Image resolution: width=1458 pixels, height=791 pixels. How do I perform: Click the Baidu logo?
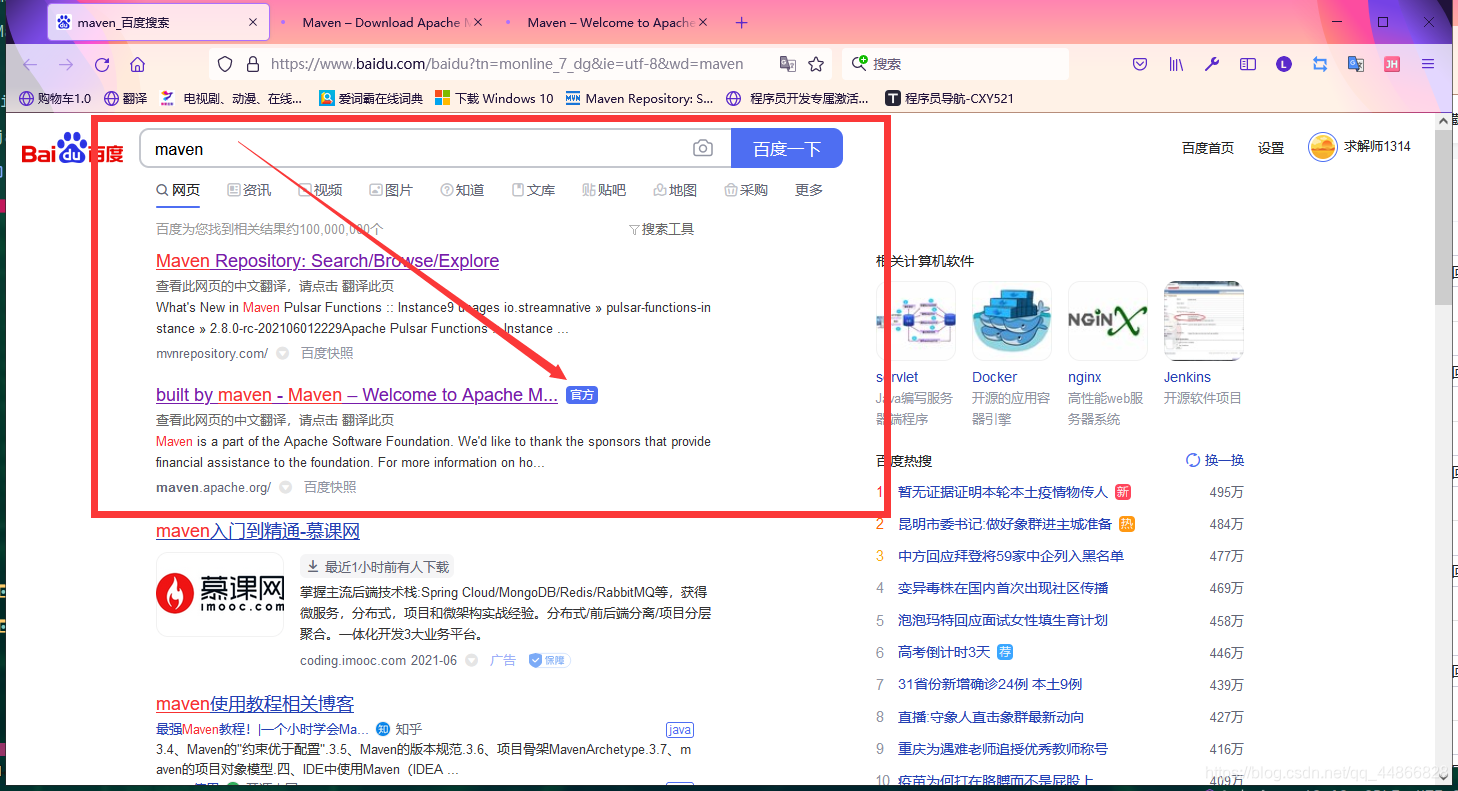(72, 150)
